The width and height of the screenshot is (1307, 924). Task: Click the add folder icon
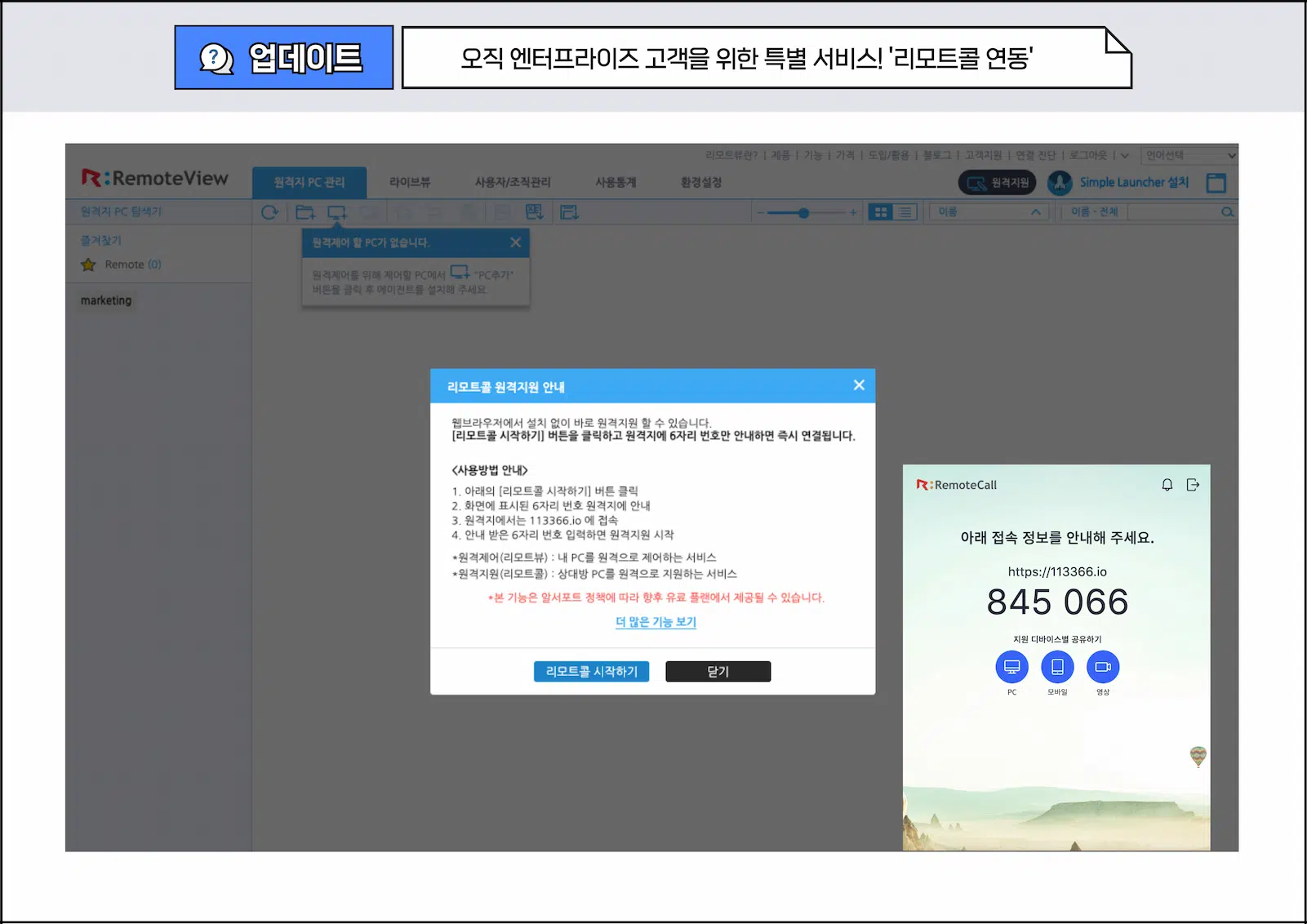305,212
